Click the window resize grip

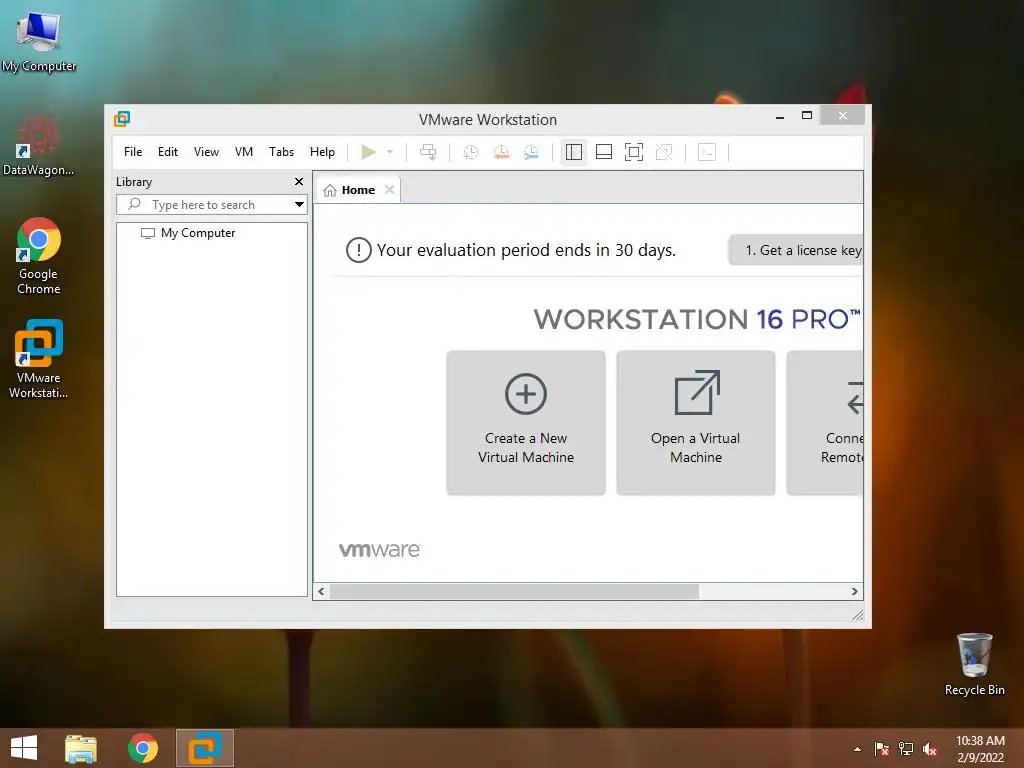point(857,615)
